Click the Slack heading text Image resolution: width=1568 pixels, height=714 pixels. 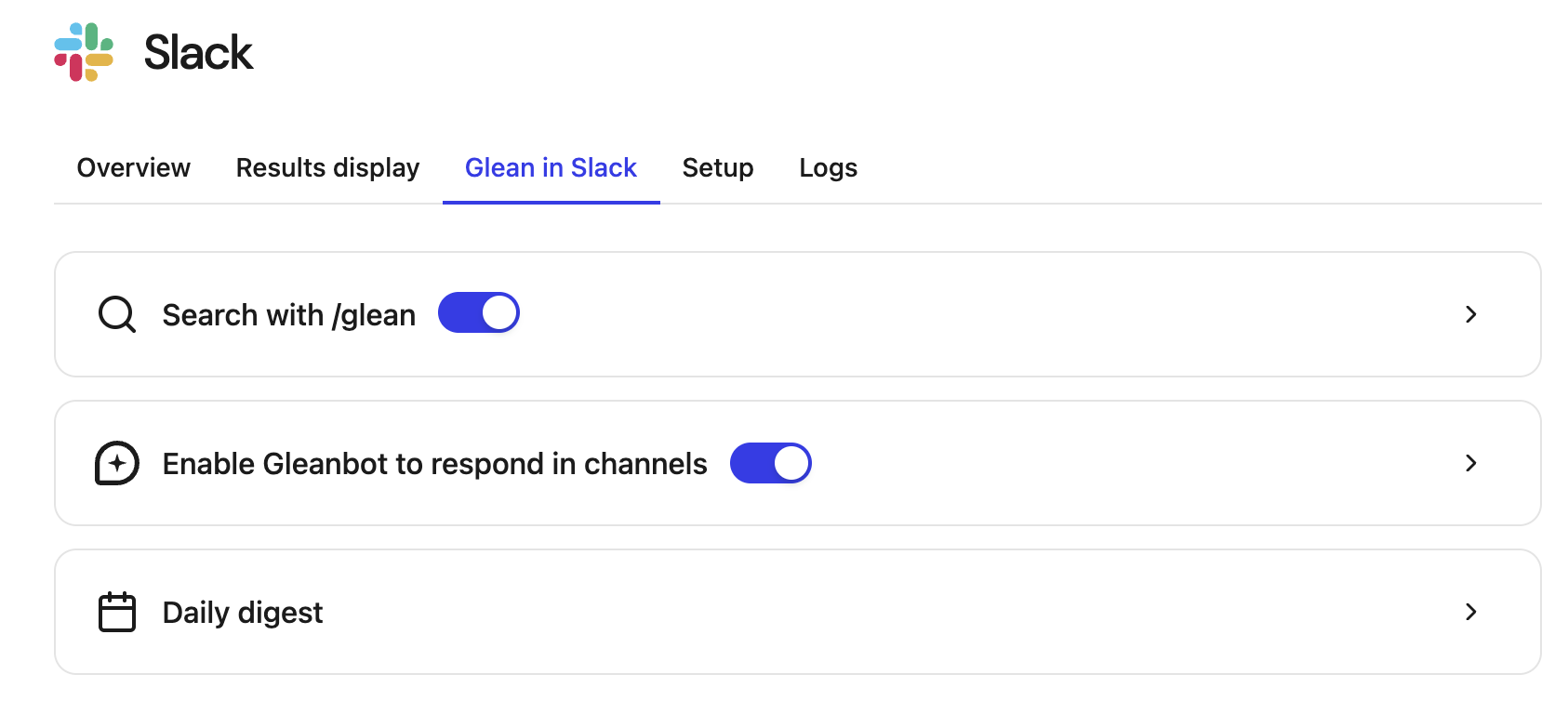(x=198, y=53)
